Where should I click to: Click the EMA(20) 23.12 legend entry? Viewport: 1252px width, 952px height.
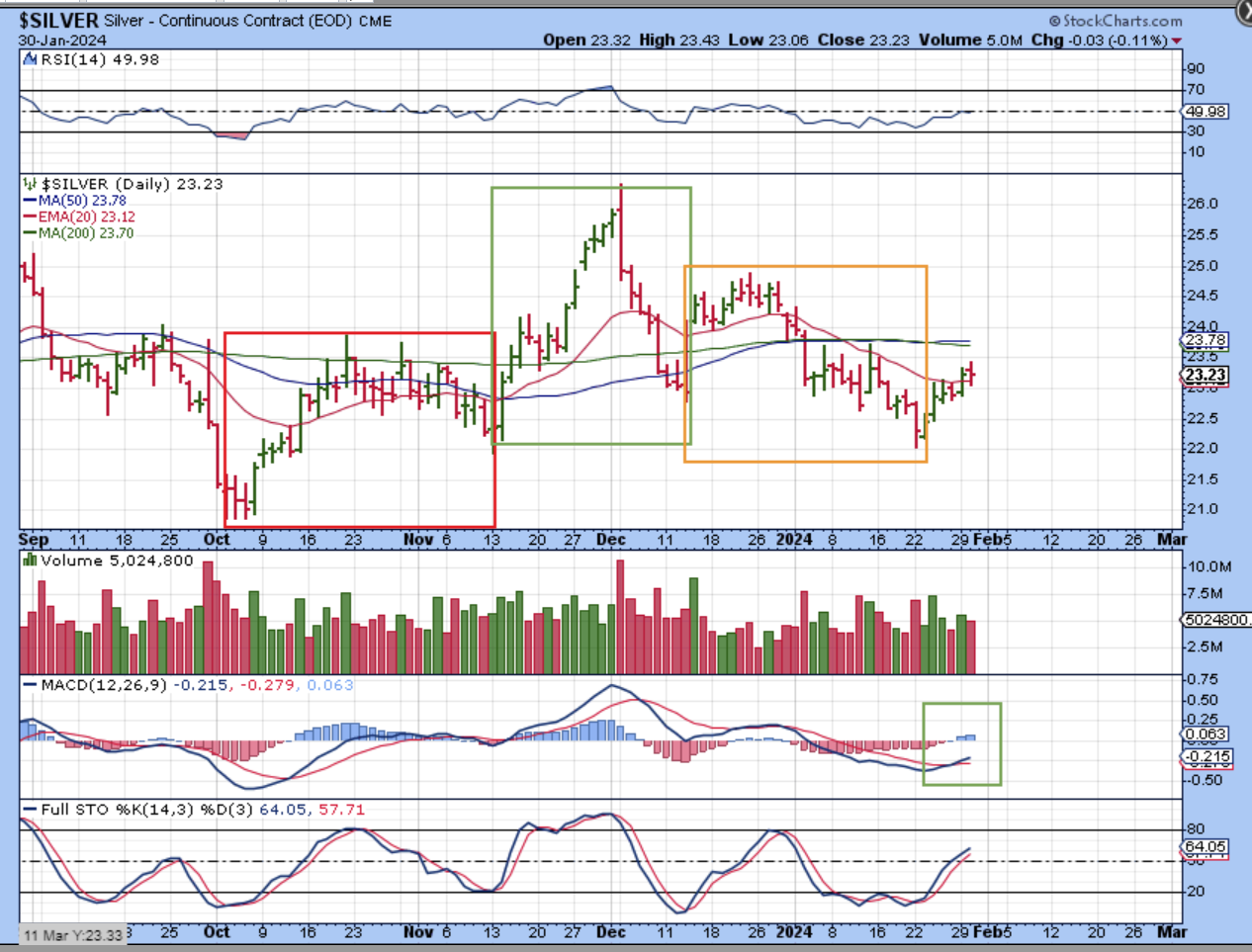click(86, 216)
